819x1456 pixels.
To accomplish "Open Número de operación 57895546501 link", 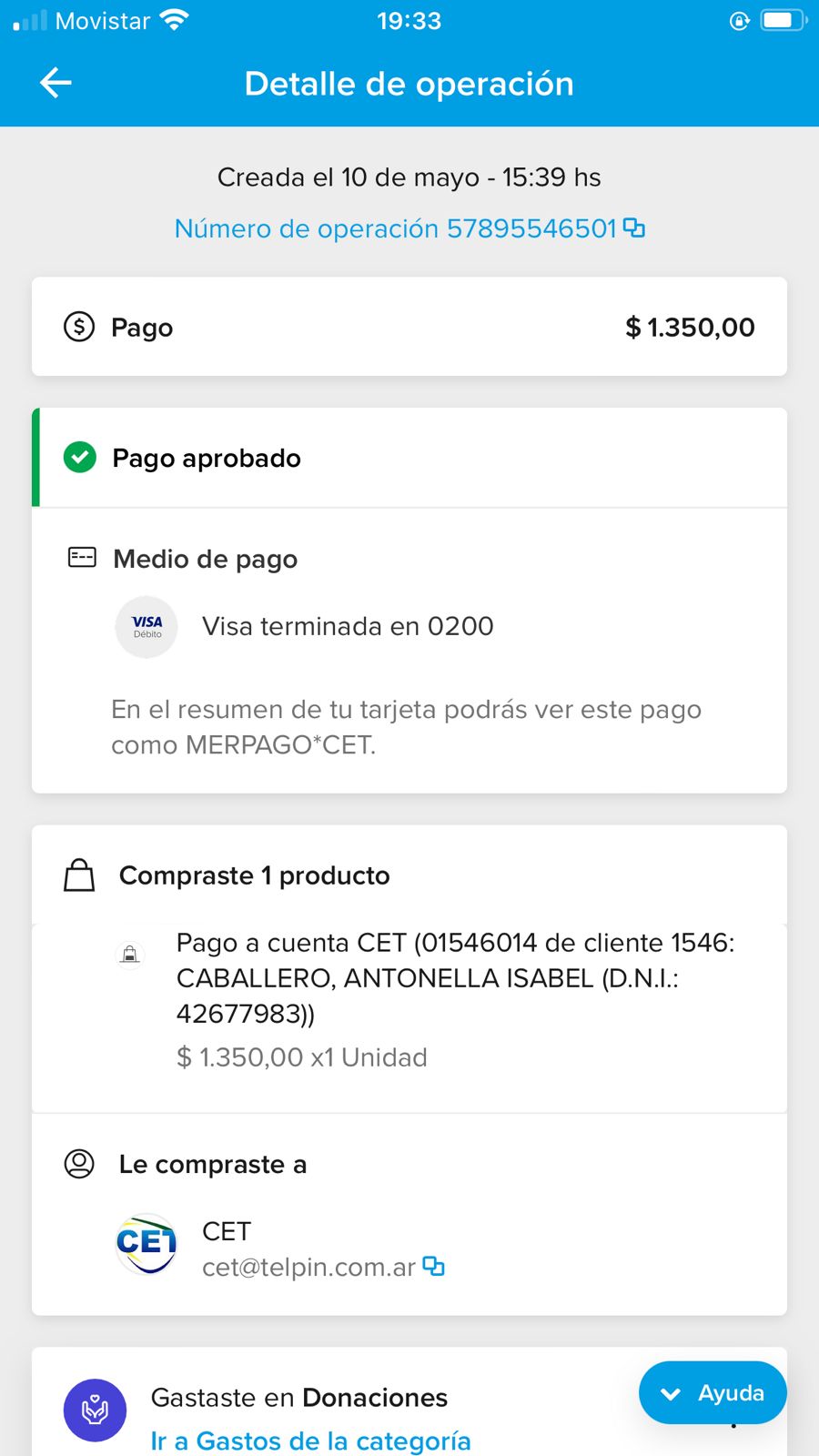I will click(396, 228).
